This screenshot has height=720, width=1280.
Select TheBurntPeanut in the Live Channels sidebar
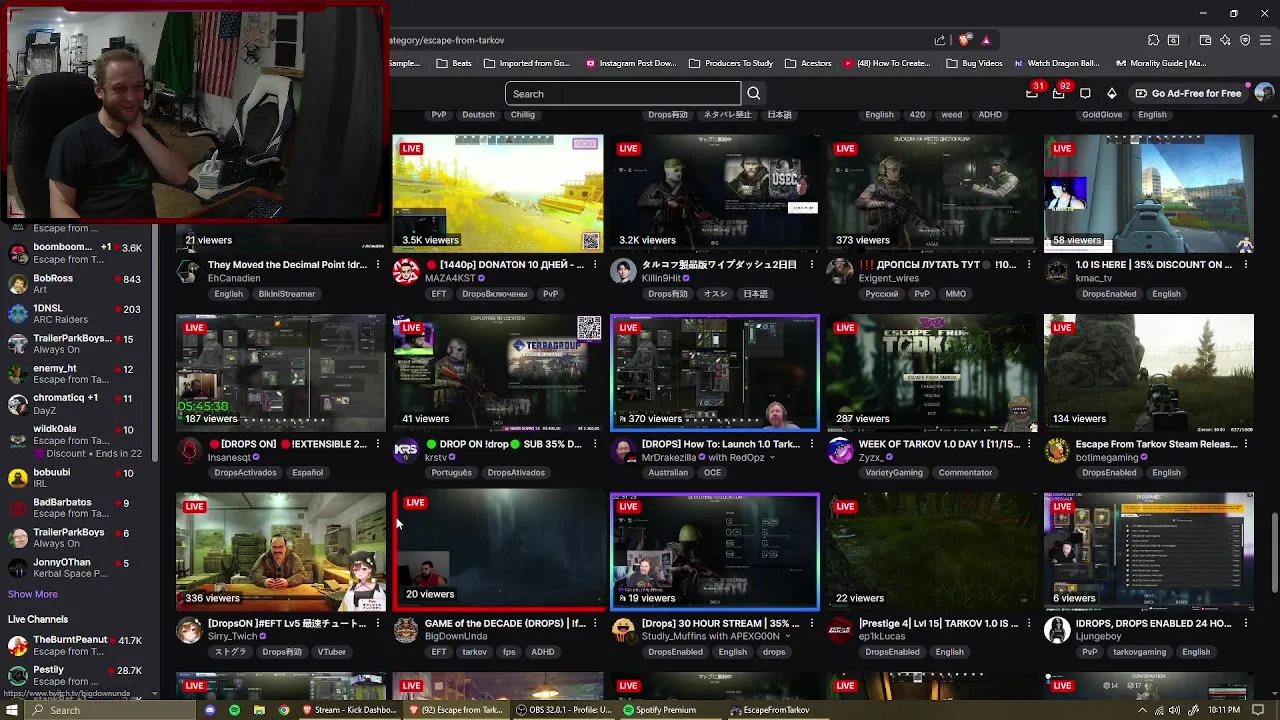76,645
